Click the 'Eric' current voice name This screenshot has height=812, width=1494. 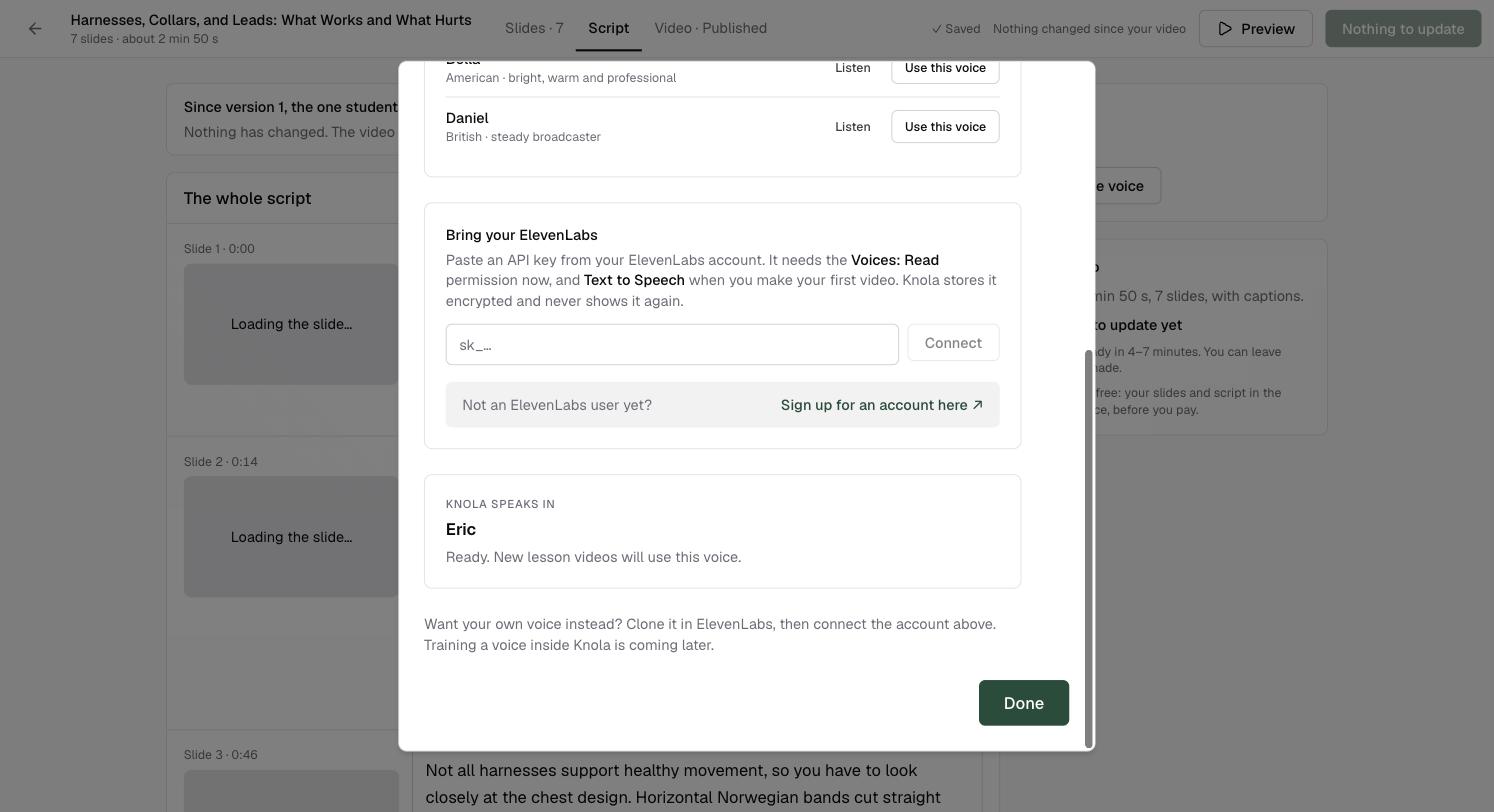click(461, 529)
